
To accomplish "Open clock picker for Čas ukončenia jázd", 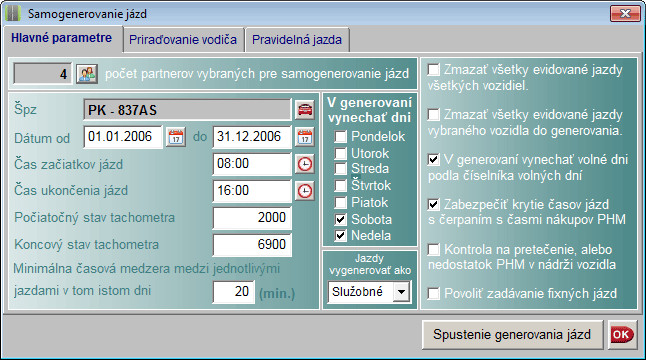I will pos(305,191).
